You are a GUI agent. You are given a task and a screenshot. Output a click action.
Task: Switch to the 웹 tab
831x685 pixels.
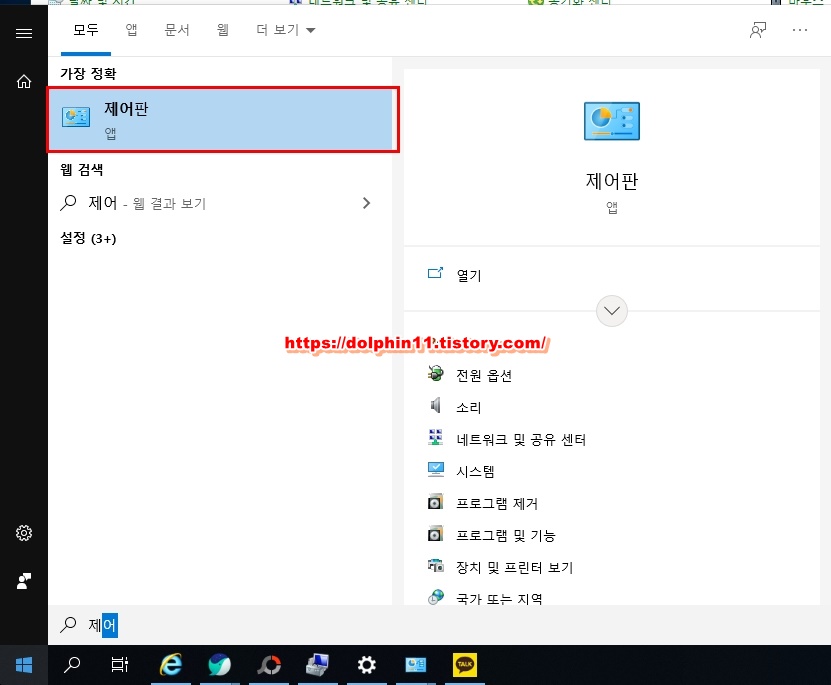click(223, 30)
